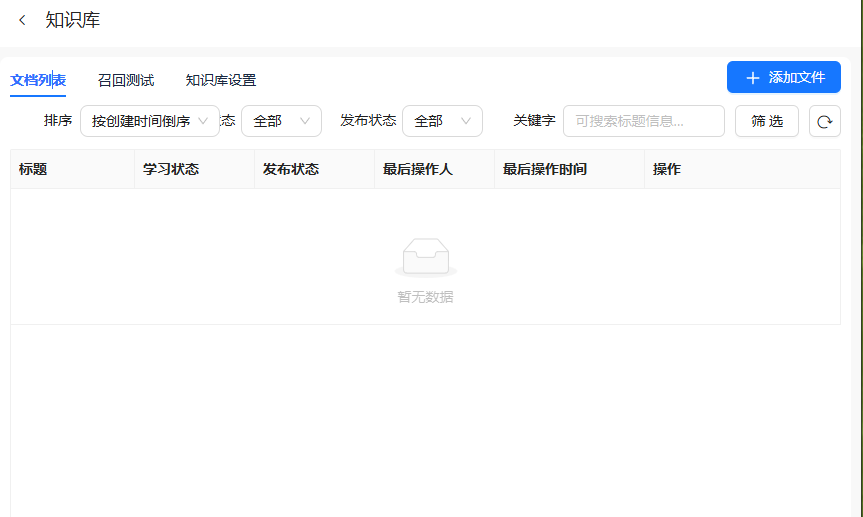Click the back arrow beside 知识库
863x517 pixels.
[x=22, y=20]
